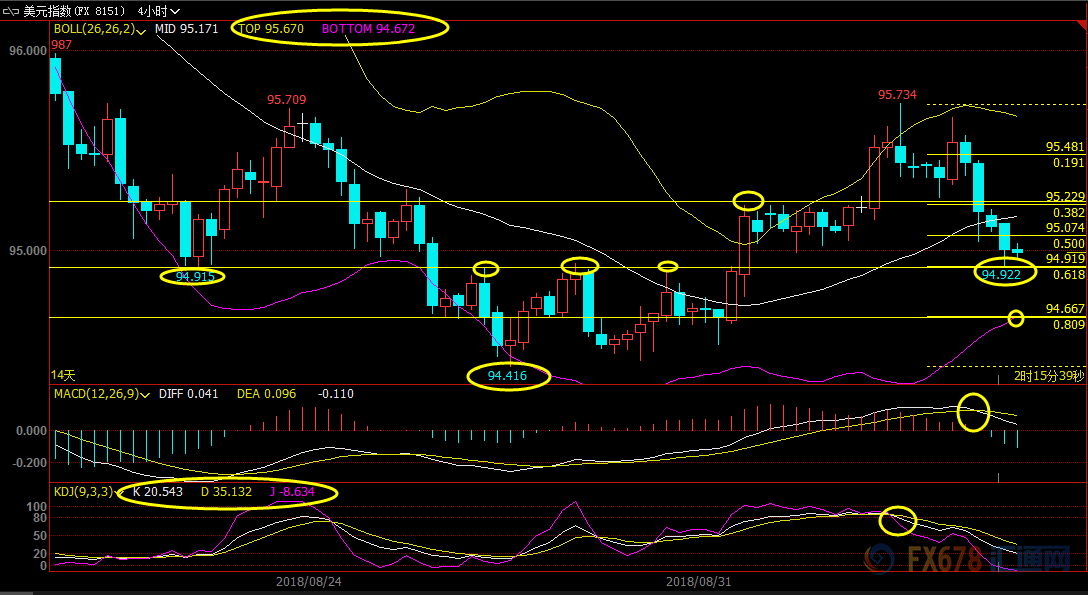
Task: Select the 94.667 Fibonacci price level
Action: tap(1065, 309)
